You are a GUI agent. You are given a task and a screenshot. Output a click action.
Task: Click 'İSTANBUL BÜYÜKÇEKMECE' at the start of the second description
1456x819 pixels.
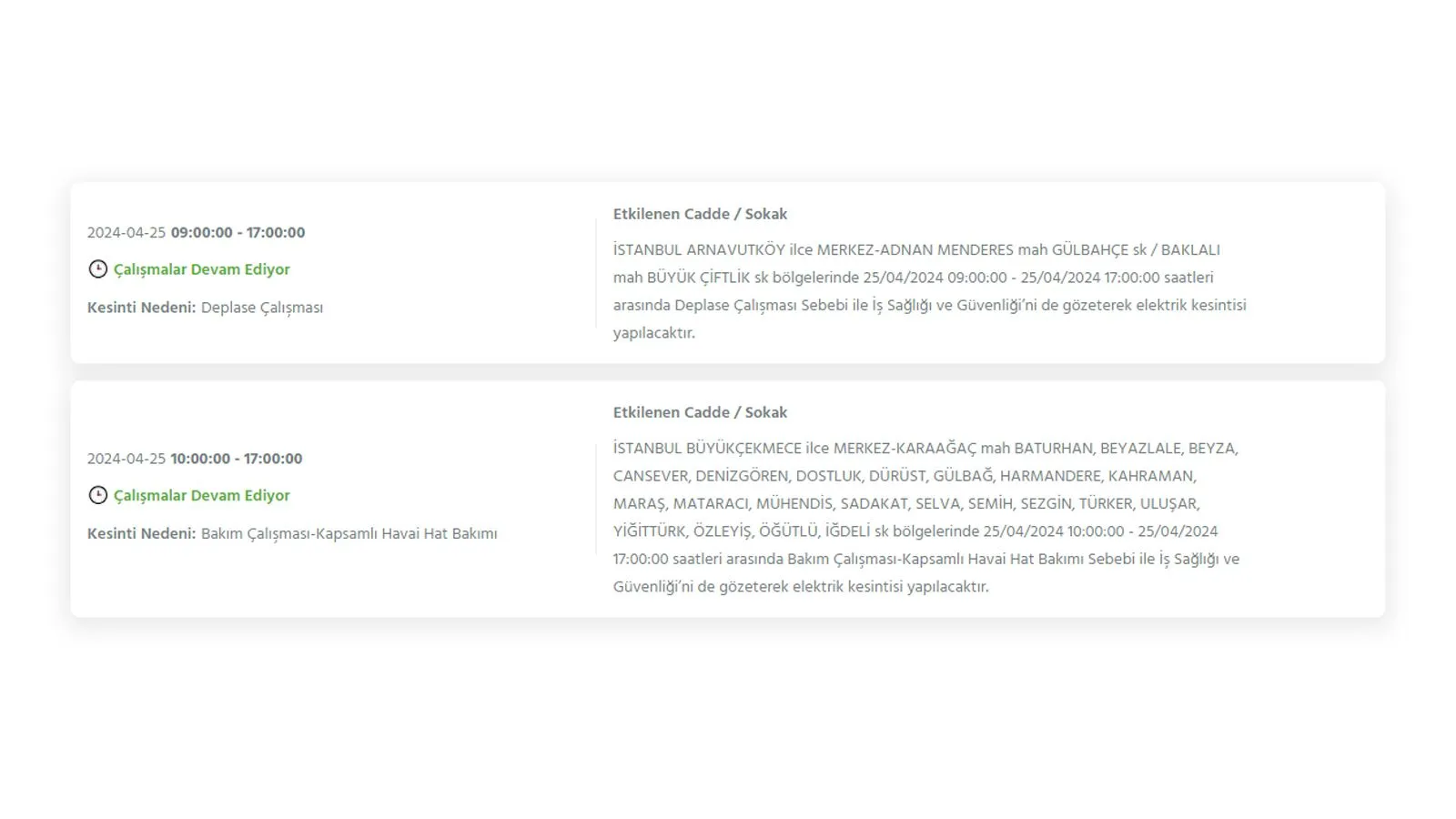707,448
